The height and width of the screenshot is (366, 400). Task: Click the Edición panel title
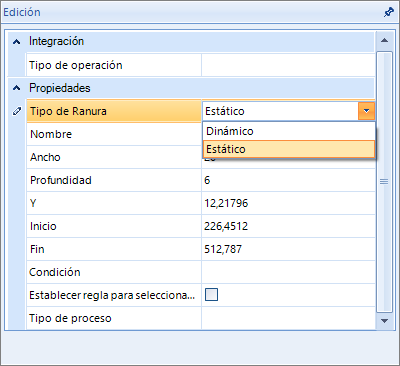click(x=22, y=12)
